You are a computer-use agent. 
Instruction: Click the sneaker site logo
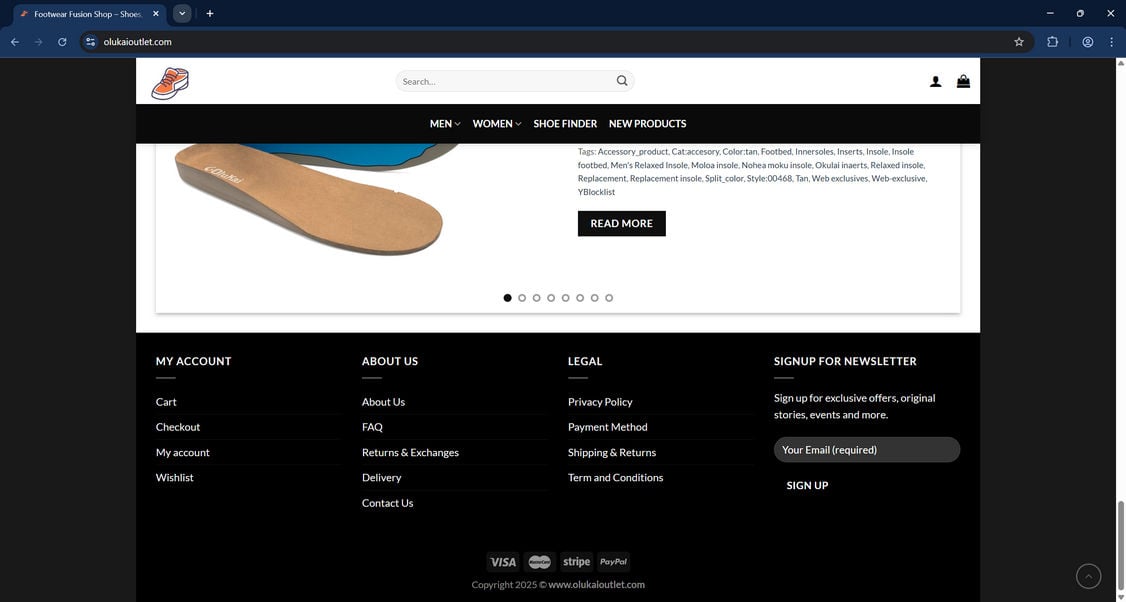pyautogui.click(x=170, y=83)
